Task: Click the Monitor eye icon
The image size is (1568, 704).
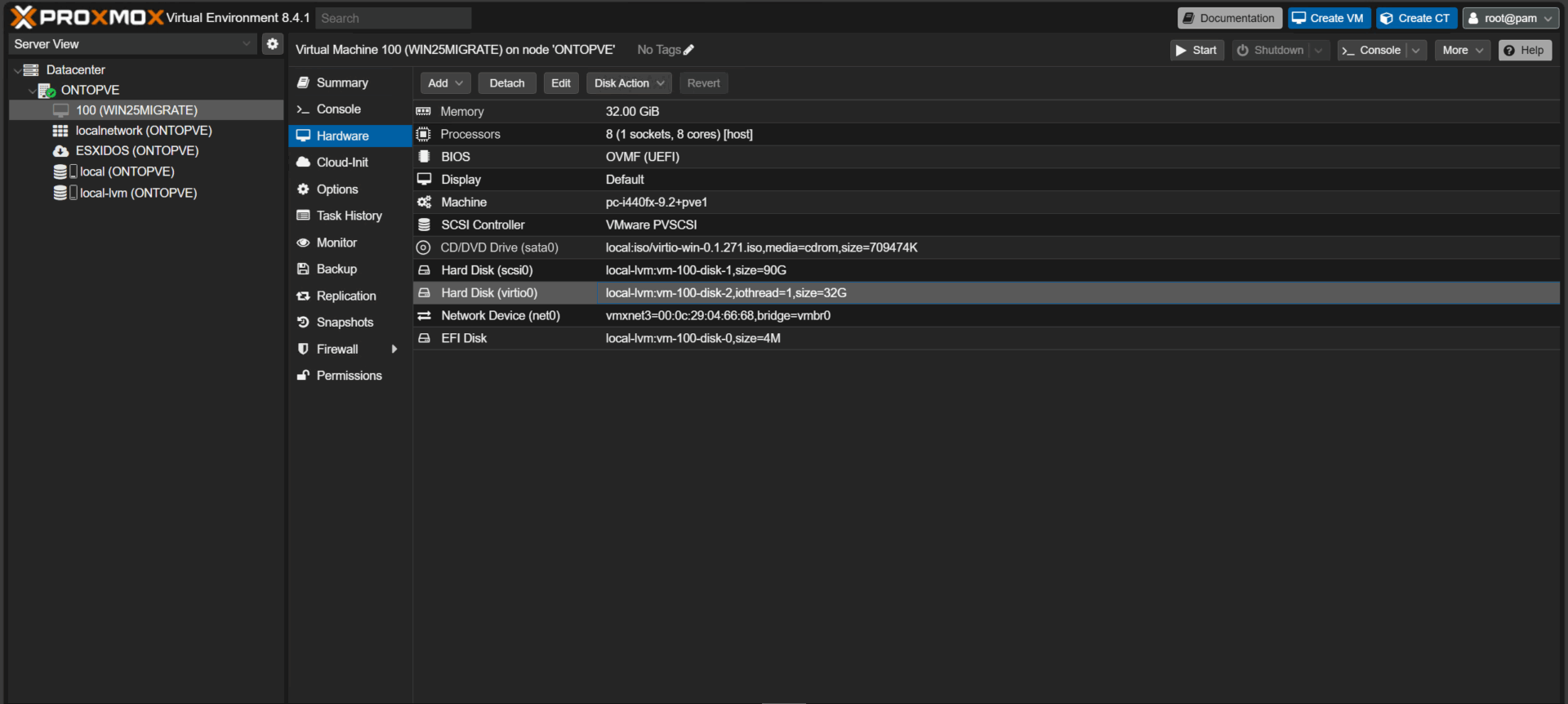Action: 303,243
